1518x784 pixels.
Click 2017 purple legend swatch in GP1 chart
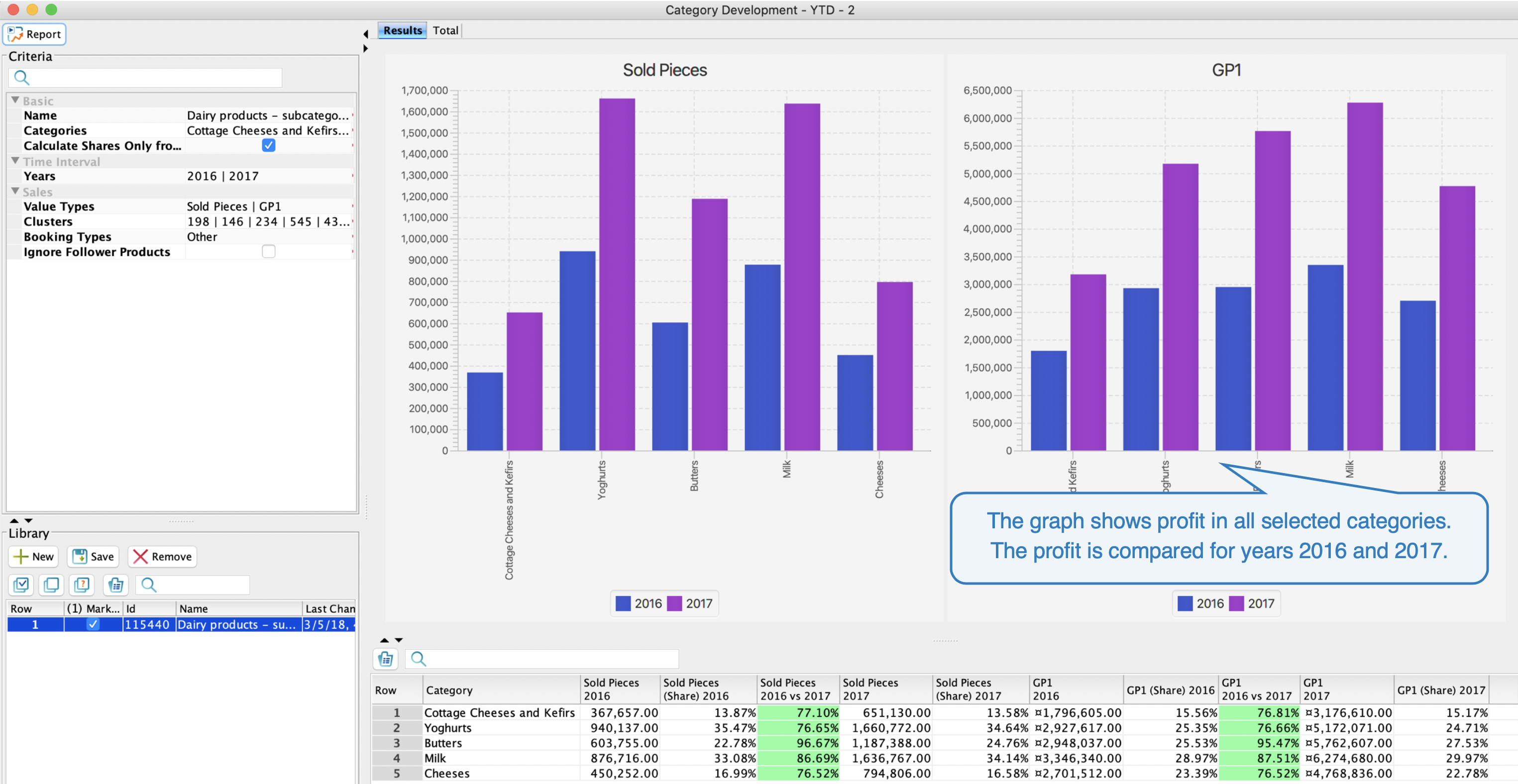(1236, 603)
